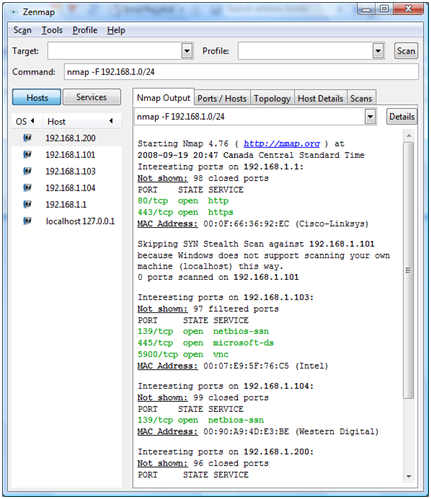Click the 445/tcp open microsoft-ds line

pos(206,343)
